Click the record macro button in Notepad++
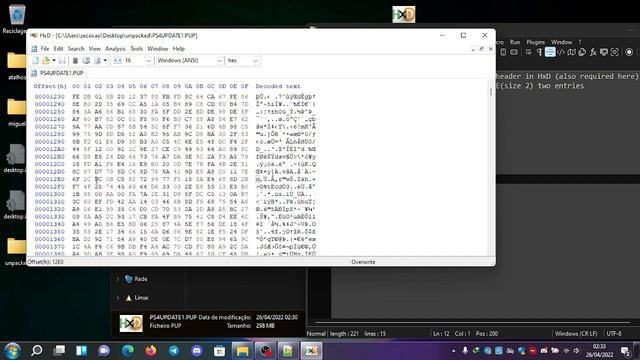The height and width of the screenshot is (360, 640). coord(629,52)
